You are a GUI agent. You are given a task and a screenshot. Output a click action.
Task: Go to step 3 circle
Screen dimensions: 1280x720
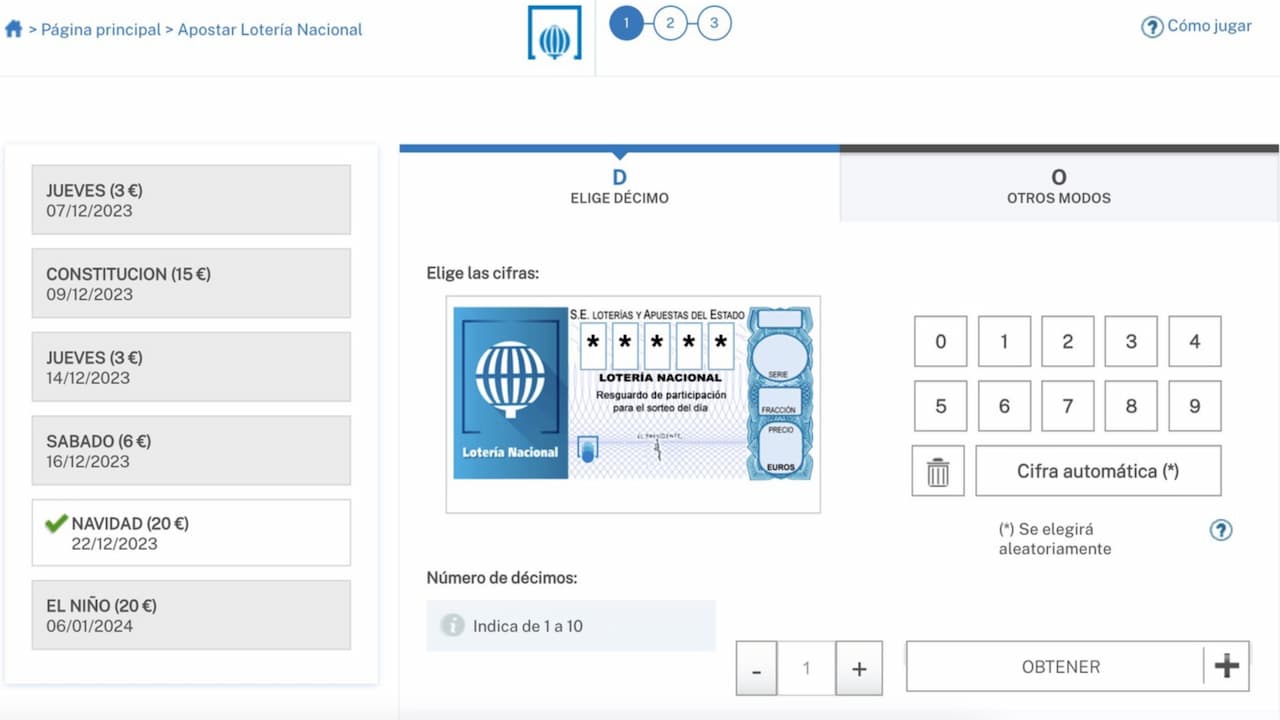(x=714, y=23)
